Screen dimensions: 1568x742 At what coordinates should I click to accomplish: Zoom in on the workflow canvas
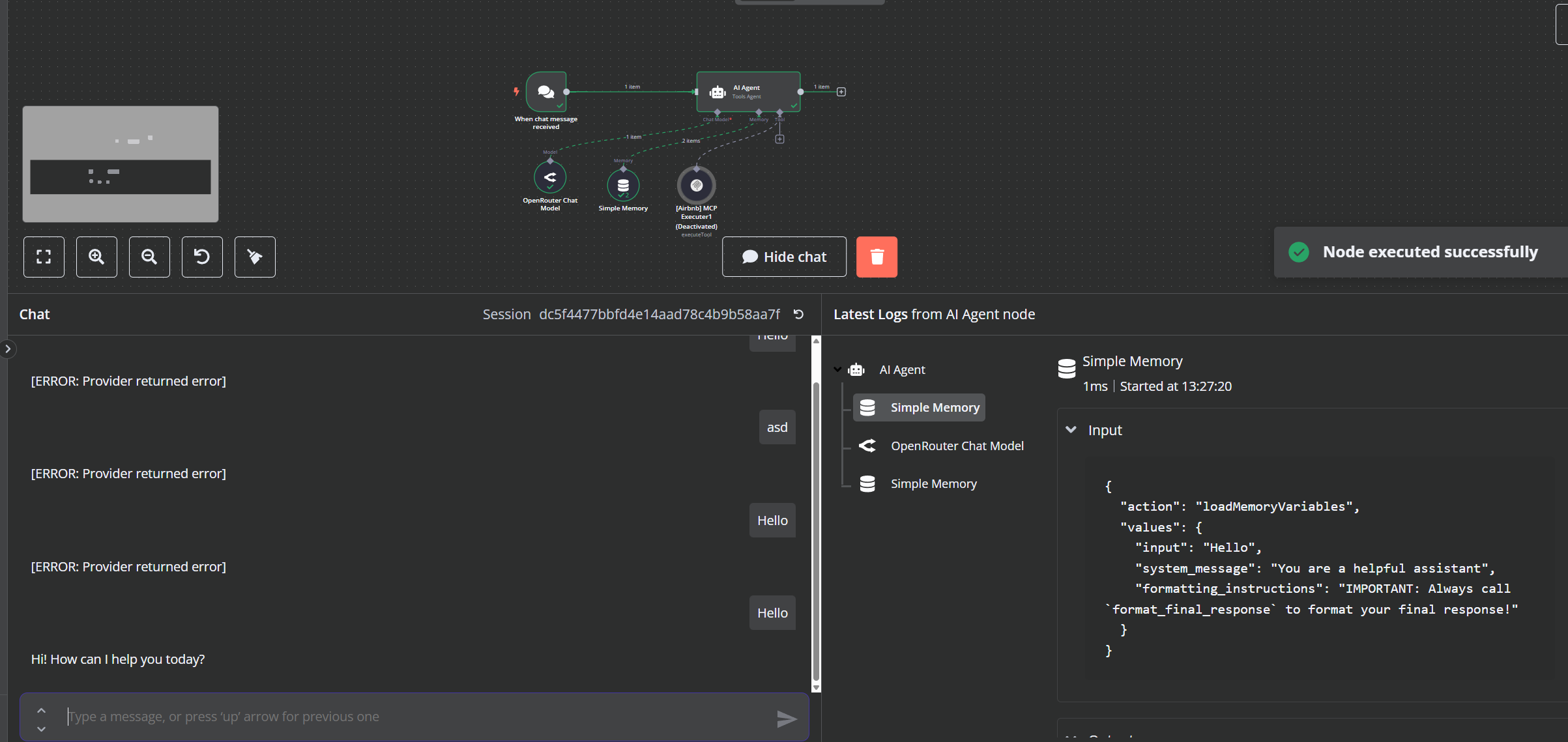click(96, 257)
